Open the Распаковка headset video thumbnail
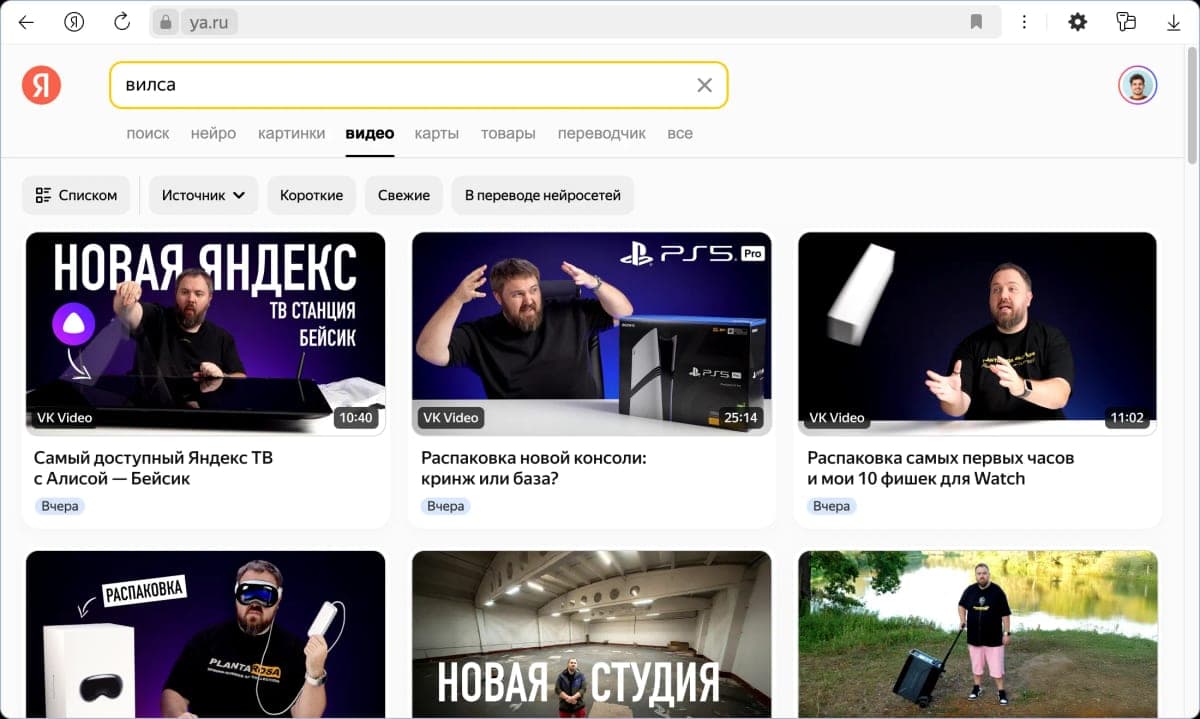This screenshot has height=719, width=1200. click(205, 633)
